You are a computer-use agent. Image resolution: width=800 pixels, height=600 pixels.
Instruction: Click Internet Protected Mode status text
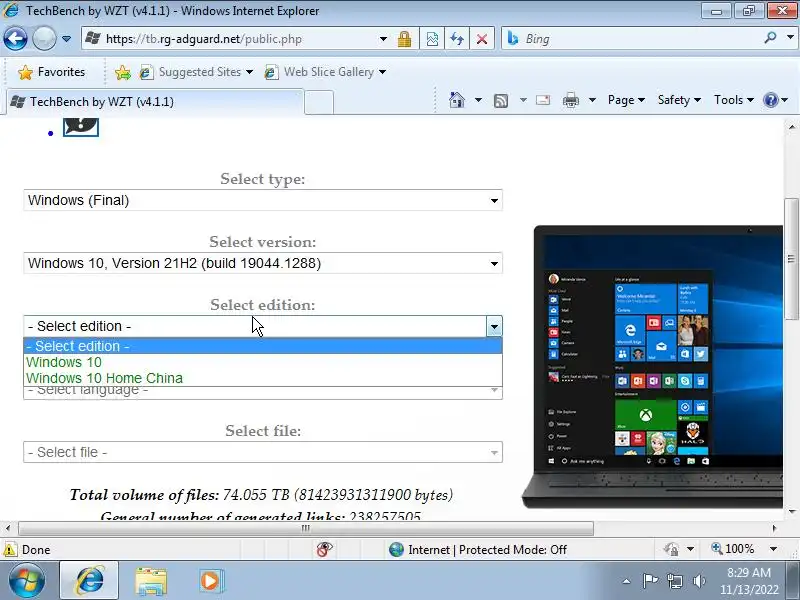pyautogui.click(x=487, y=549)
